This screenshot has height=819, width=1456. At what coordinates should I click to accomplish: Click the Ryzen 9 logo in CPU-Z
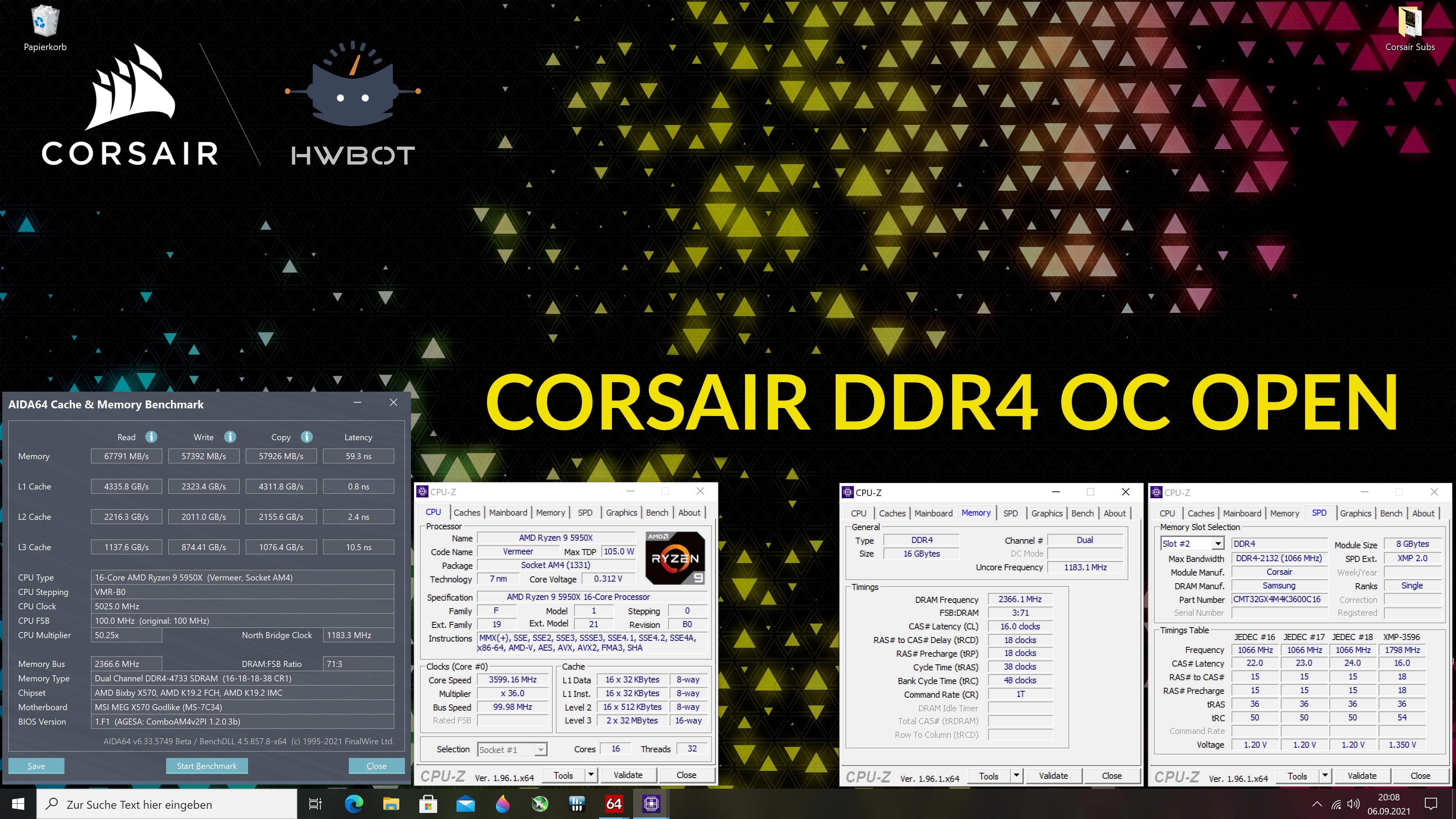coord(675,558)
